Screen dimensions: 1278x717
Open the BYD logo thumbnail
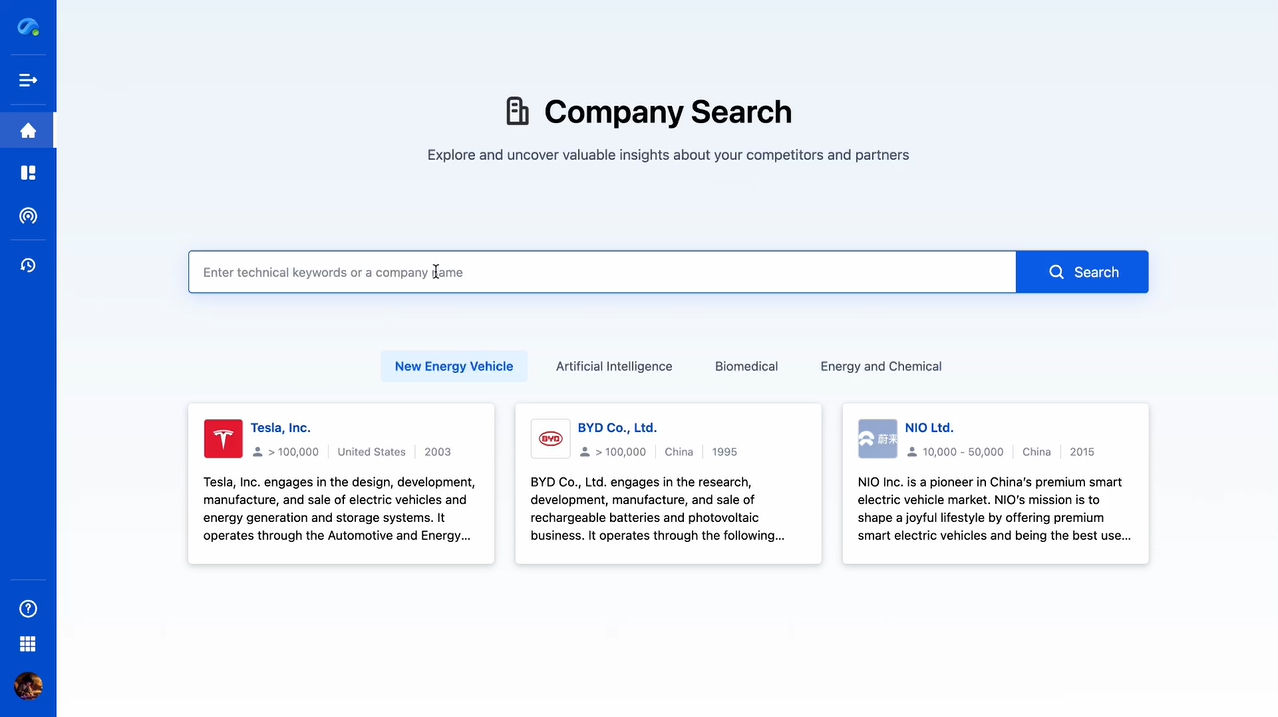(x=550, y=438)
